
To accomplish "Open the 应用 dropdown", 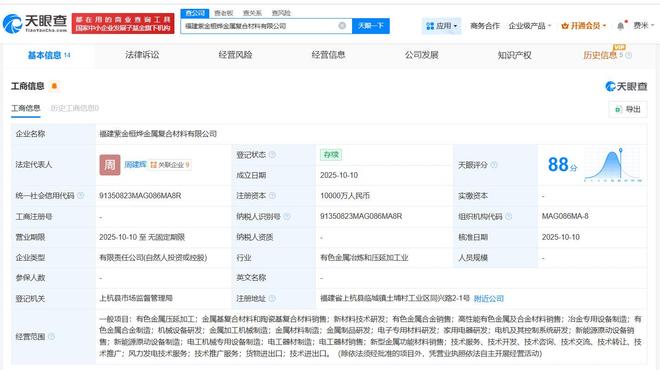I will pyautogui.click(x=442, y=26).
